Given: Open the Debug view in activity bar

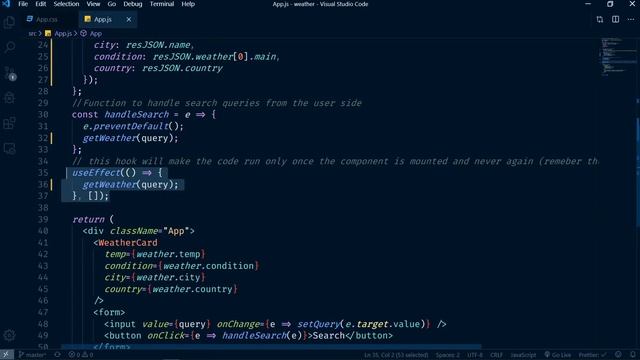Looking at the screenshot, I should coord(9,98).
